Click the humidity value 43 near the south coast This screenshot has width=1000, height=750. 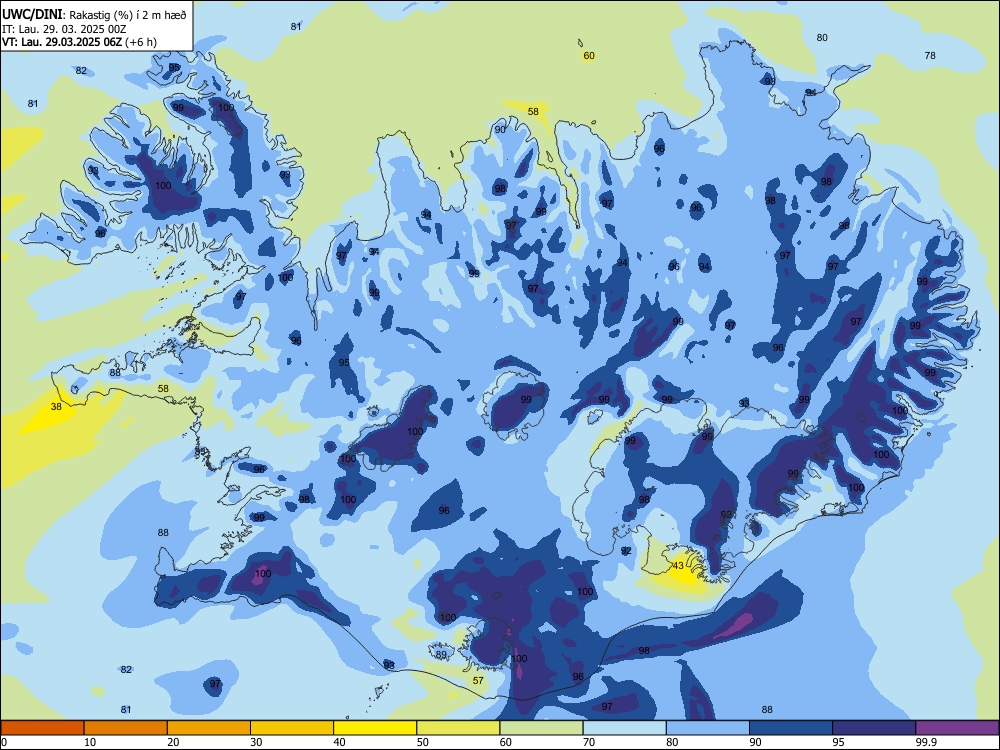(678, 566)
